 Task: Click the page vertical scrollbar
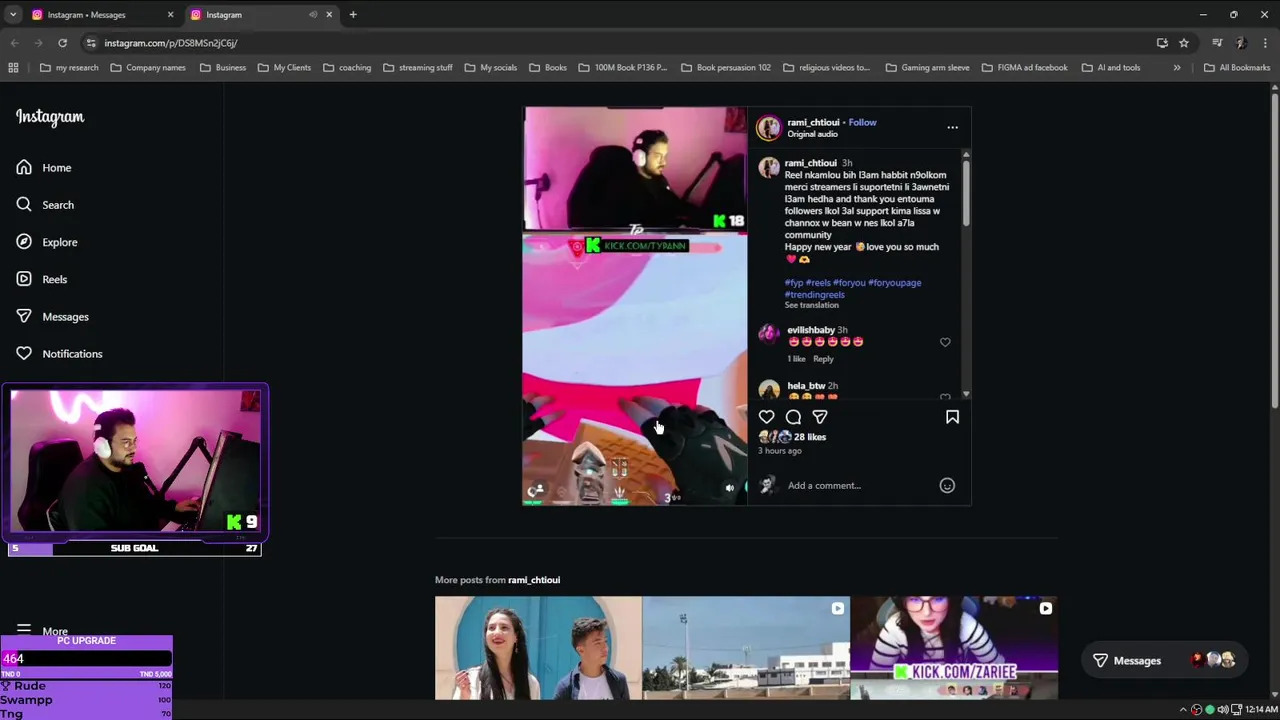[x=1274, y=250]
